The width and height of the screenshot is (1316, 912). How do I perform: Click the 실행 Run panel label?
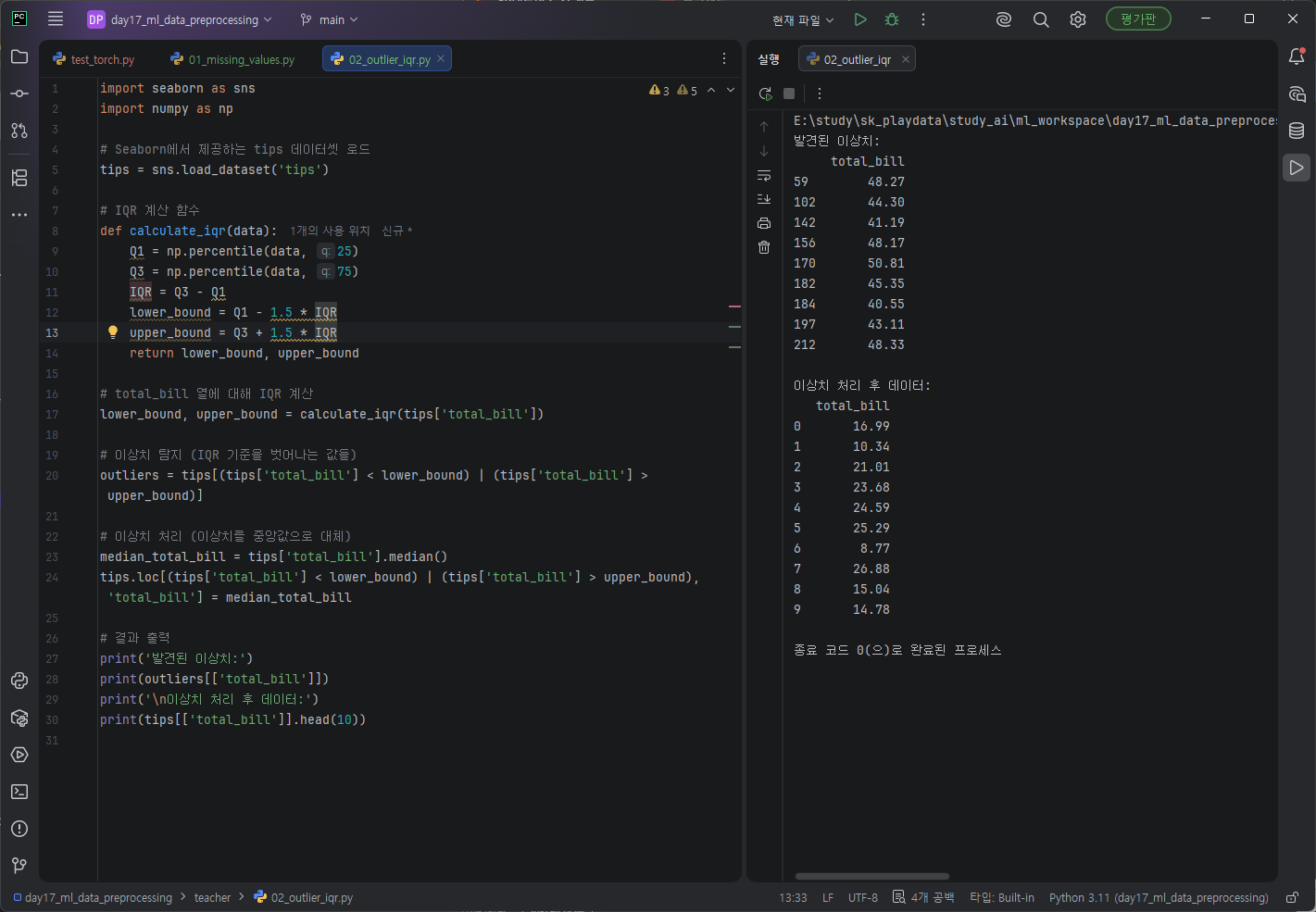(x=769, y=59)
